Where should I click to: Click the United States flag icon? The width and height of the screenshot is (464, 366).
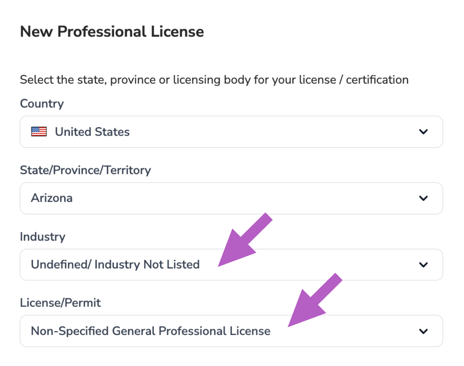39,132
